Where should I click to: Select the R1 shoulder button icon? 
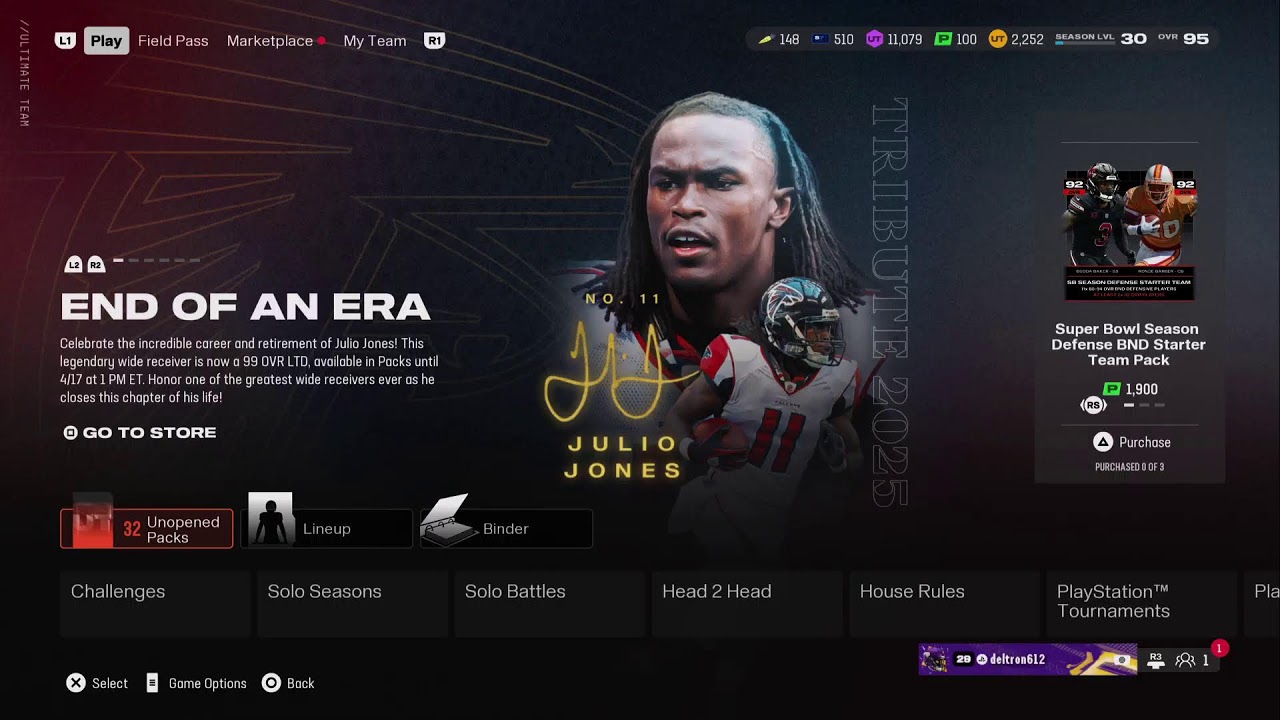434,41
